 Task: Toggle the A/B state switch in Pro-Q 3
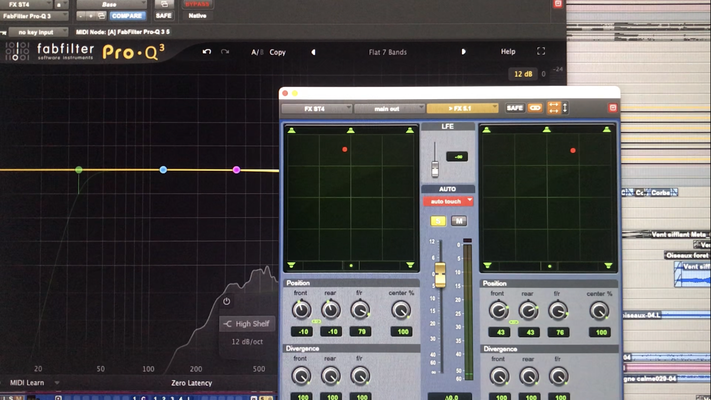pos(257,52)
